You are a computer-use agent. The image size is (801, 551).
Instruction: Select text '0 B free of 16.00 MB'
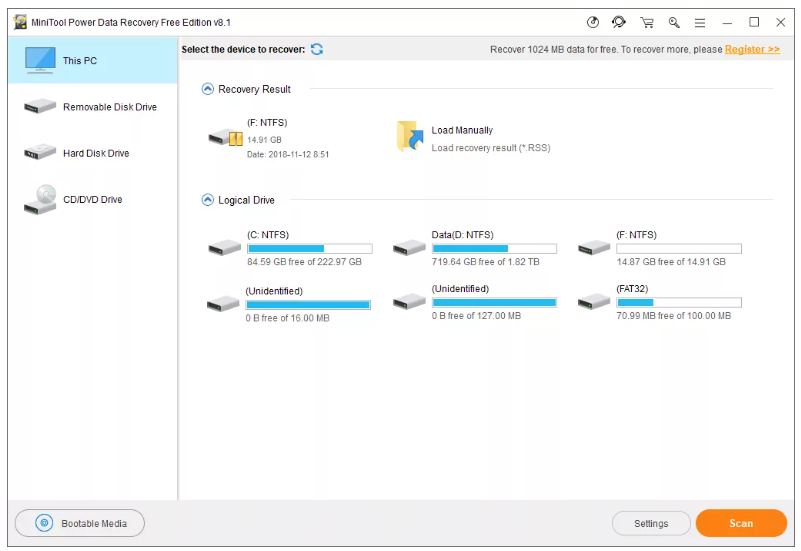(x=287, y=318)
